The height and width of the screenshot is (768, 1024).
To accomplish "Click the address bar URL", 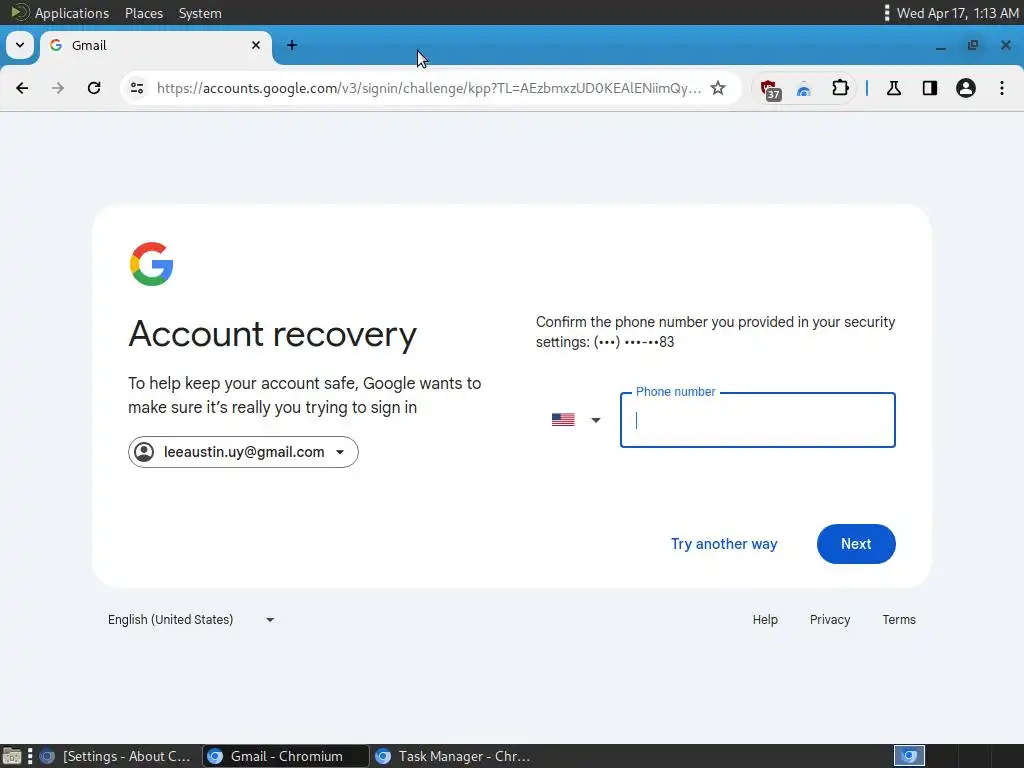I will 429,88.
